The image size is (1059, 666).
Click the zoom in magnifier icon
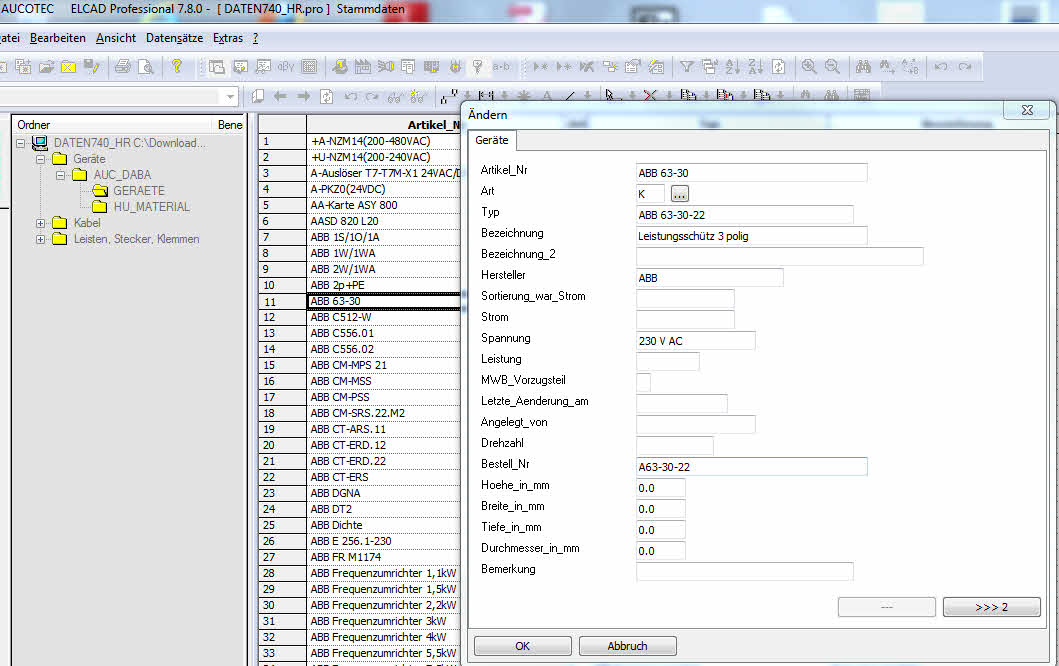(x=809, y=66)
